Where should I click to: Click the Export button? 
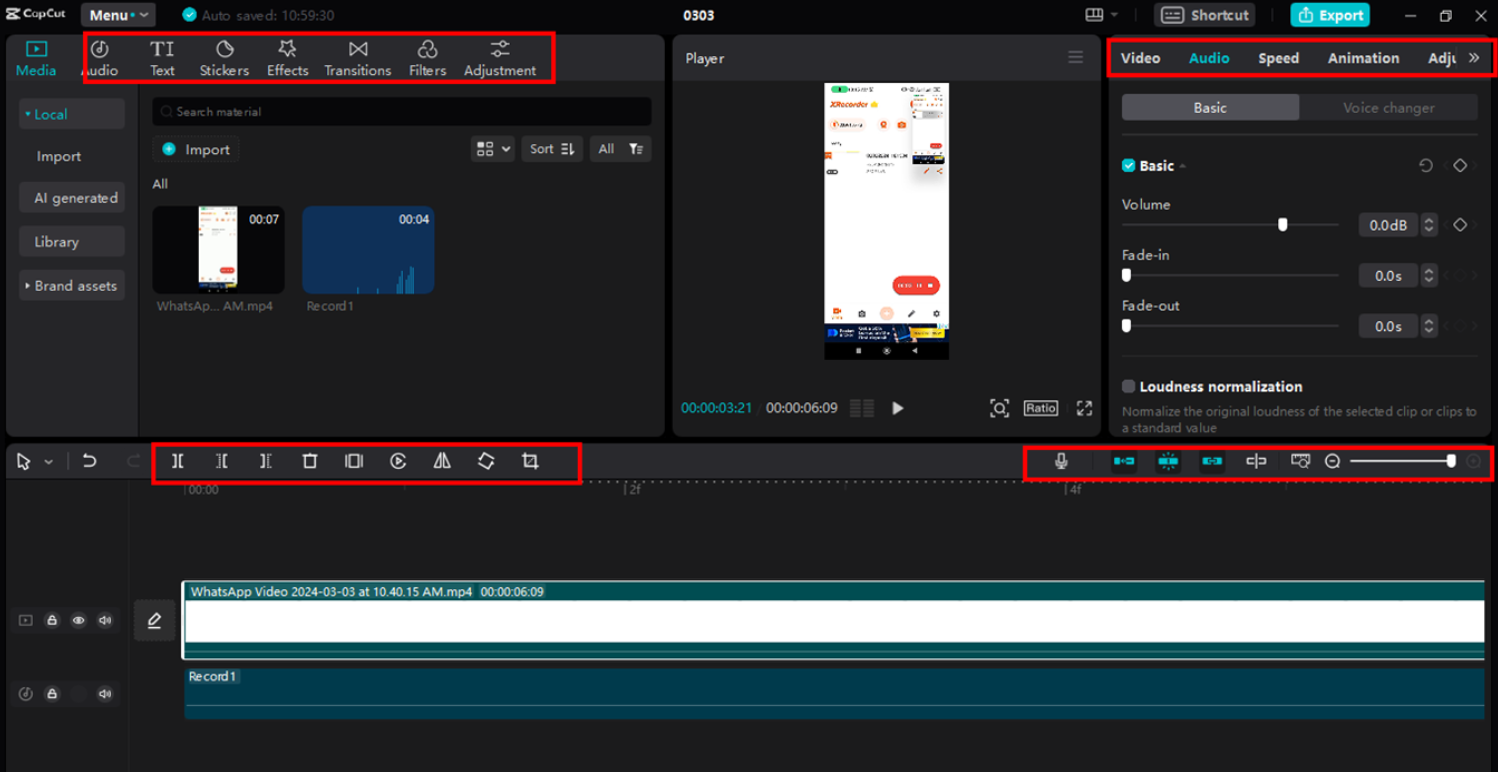[x=1329, y=14]
